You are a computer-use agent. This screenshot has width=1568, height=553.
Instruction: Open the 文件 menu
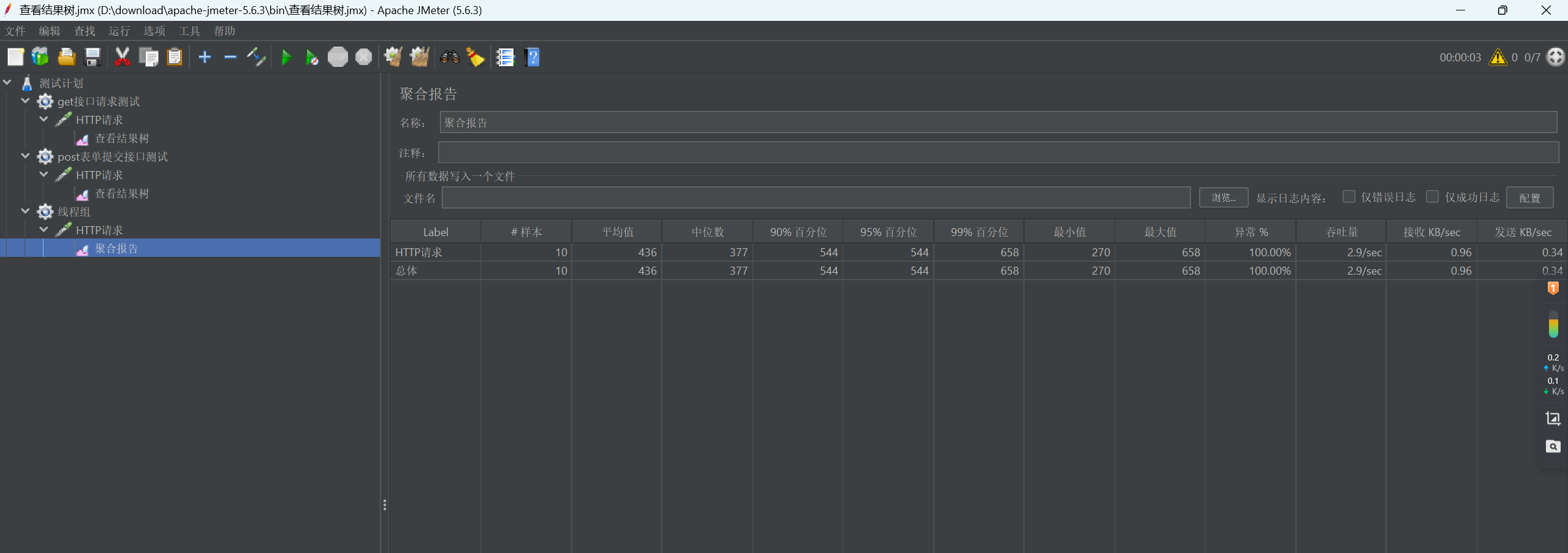(x=15, y=31)
